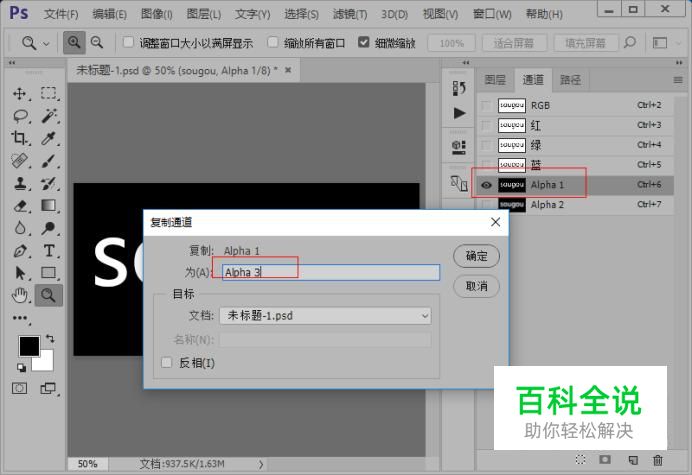
Task: Choose Zoom Out in options bar
Action: (97, 43)
